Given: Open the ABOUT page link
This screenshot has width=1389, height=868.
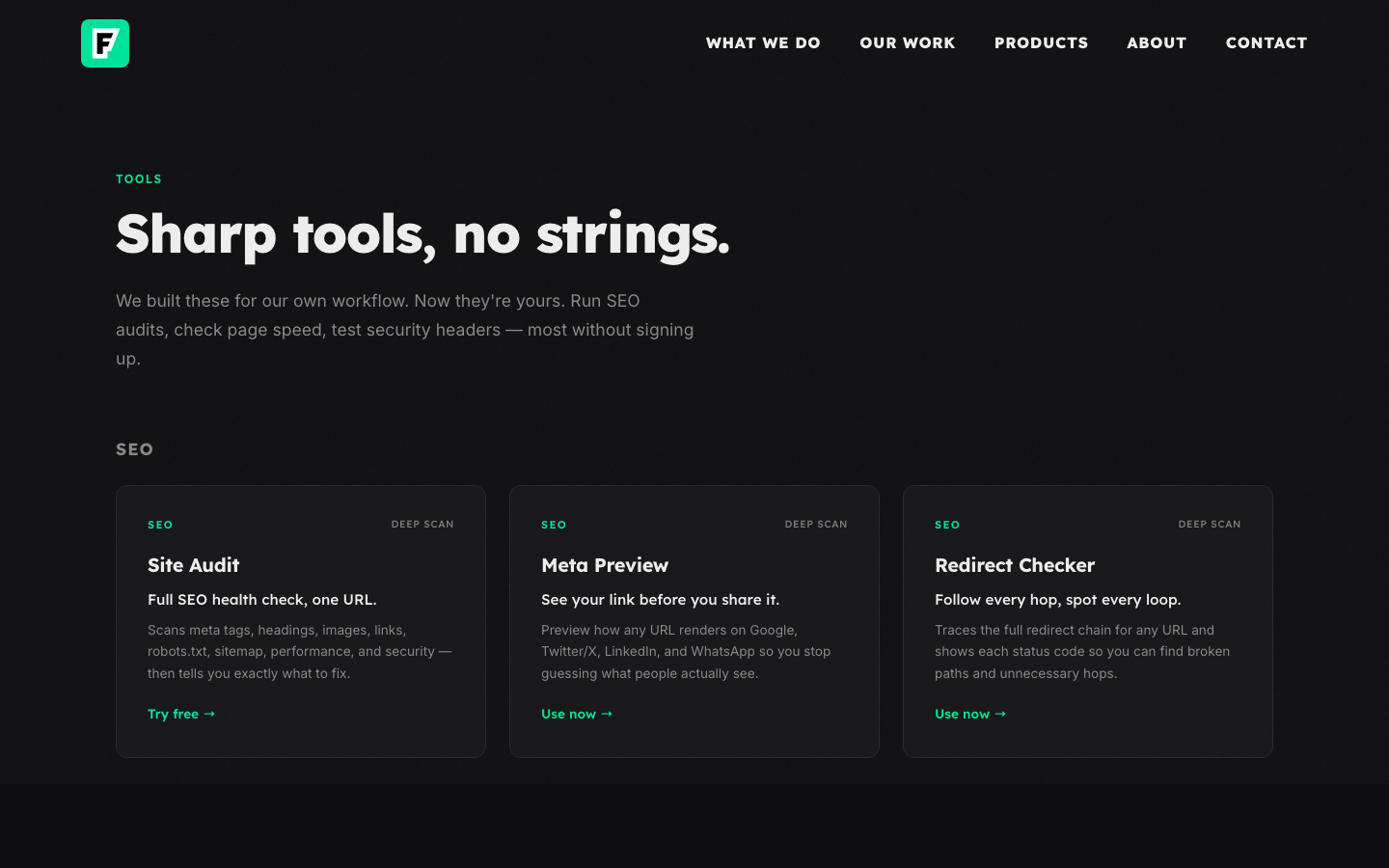Looking at the screenshot, I should tap(1157, 42).
